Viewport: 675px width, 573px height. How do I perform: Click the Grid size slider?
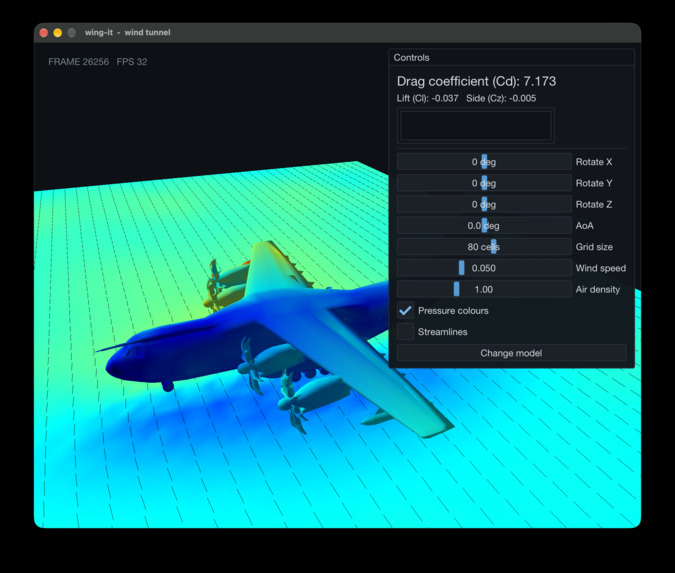(x=484, y=247)
